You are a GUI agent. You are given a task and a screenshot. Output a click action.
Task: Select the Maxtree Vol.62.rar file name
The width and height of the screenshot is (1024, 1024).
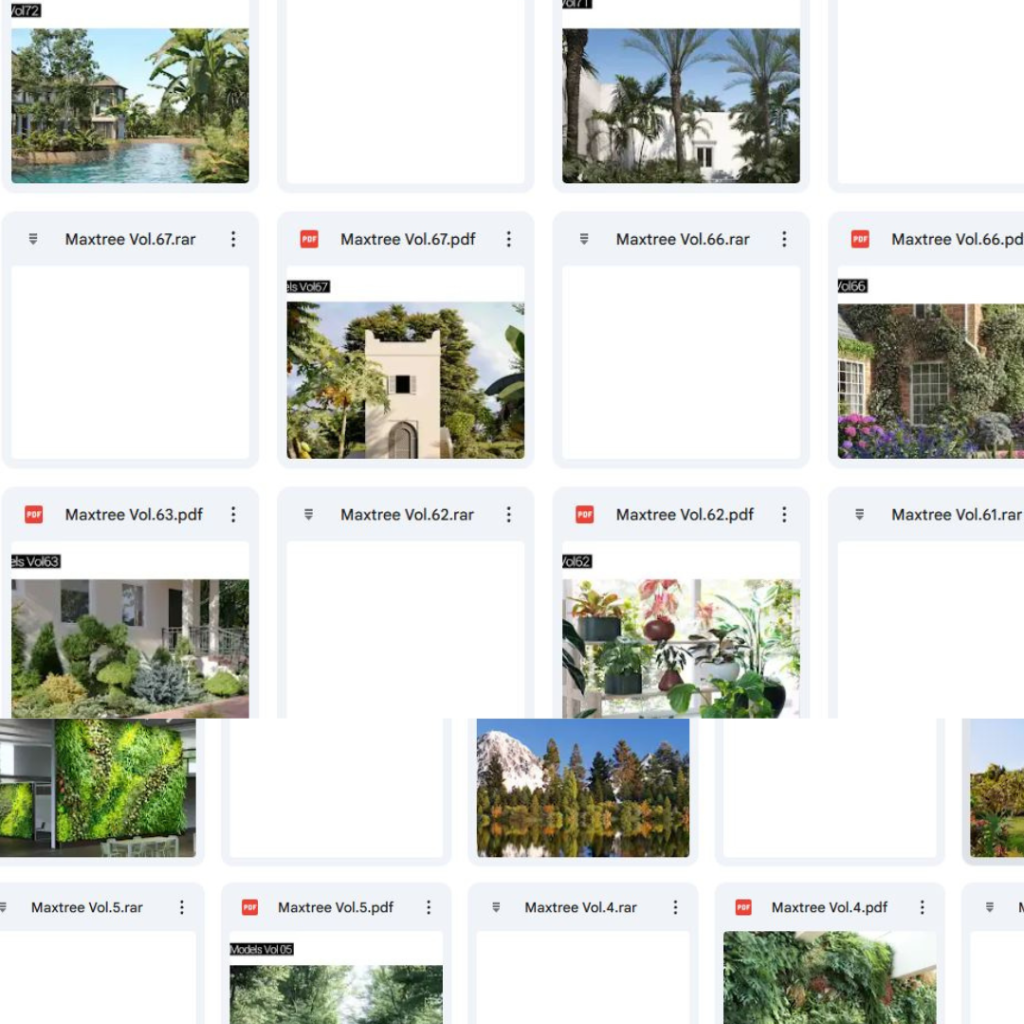coord(407,515)
